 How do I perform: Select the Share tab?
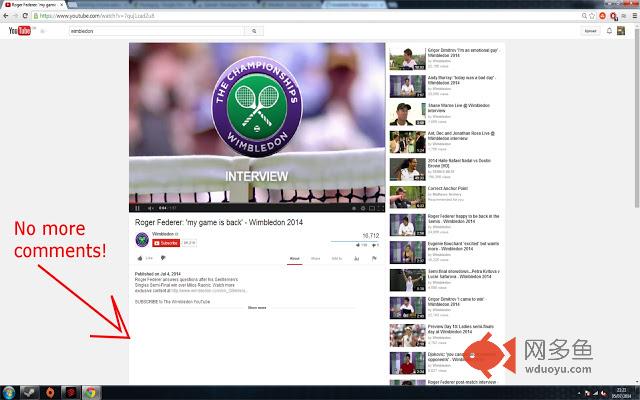point(316,258)
